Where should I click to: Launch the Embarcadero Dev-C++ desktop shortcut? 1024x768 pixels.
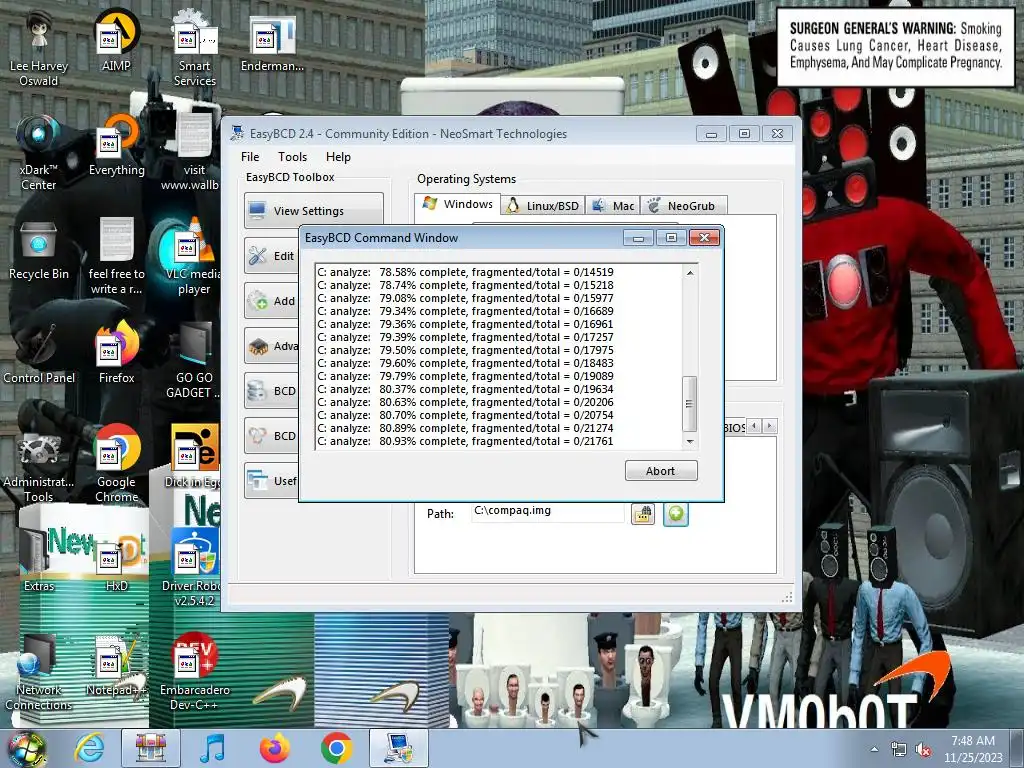coord(195,671)
